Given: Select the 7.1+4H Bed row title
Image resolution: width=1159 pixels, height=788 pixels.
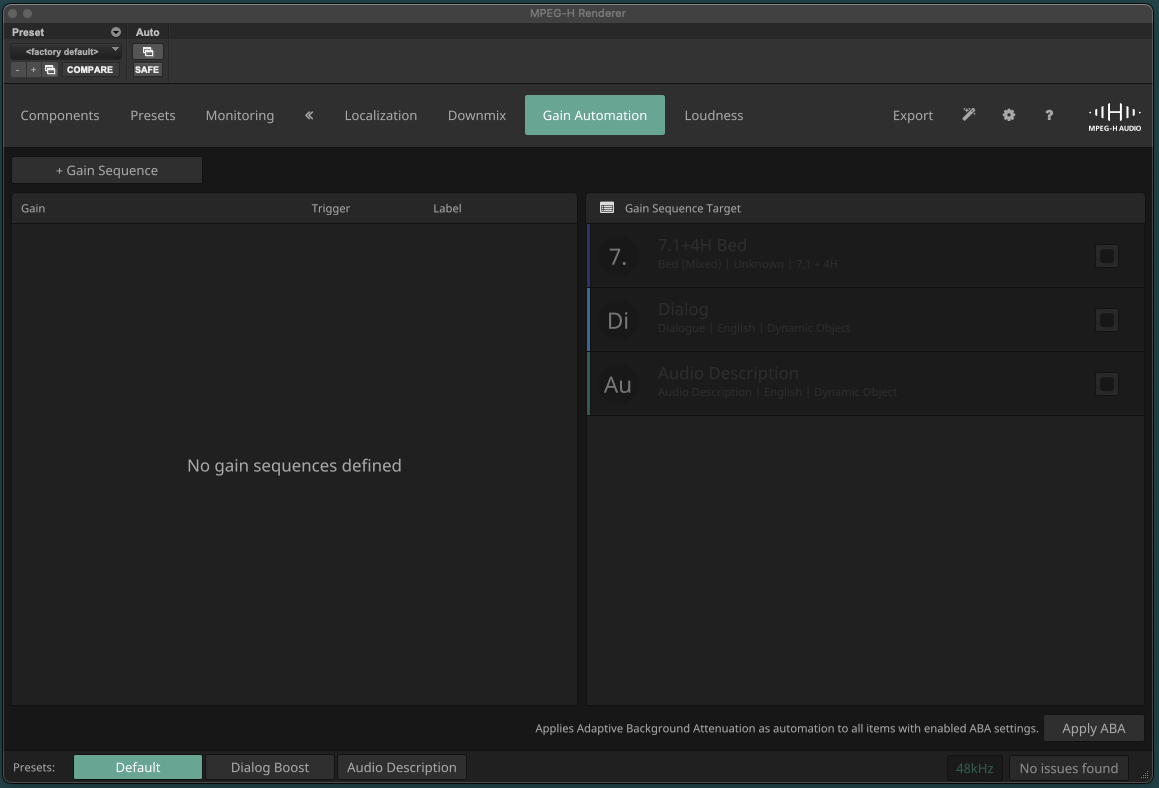Looking at the screenshot, I should tap(702, 245).
